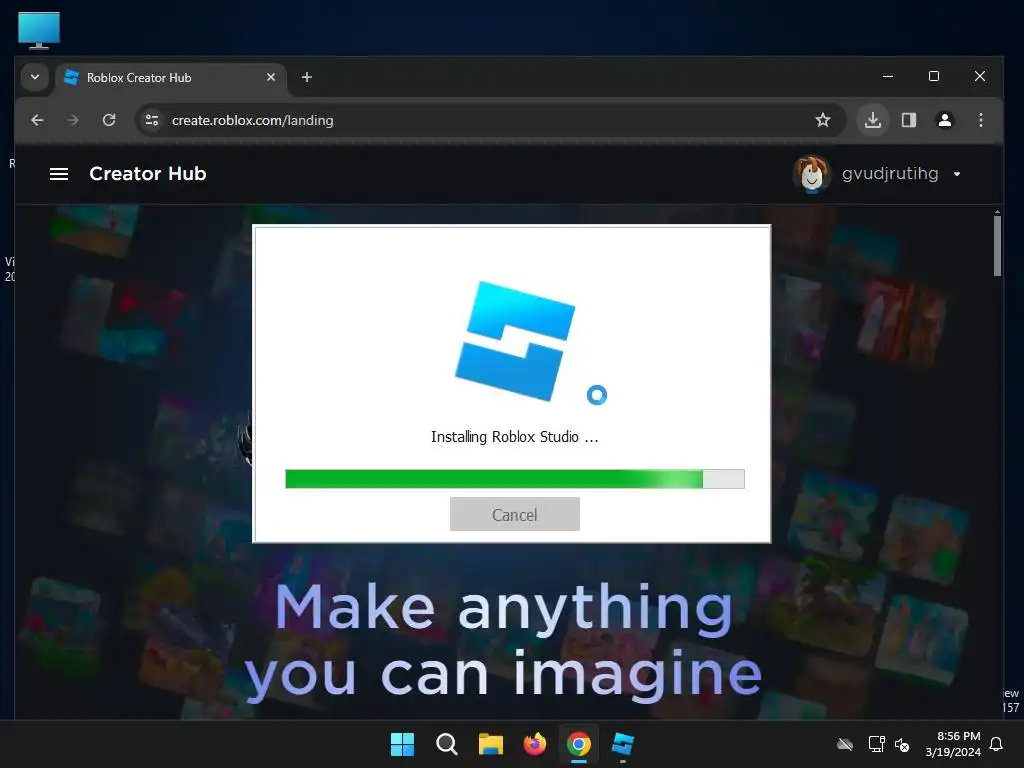Reload the create.roblox.com page

109,120
